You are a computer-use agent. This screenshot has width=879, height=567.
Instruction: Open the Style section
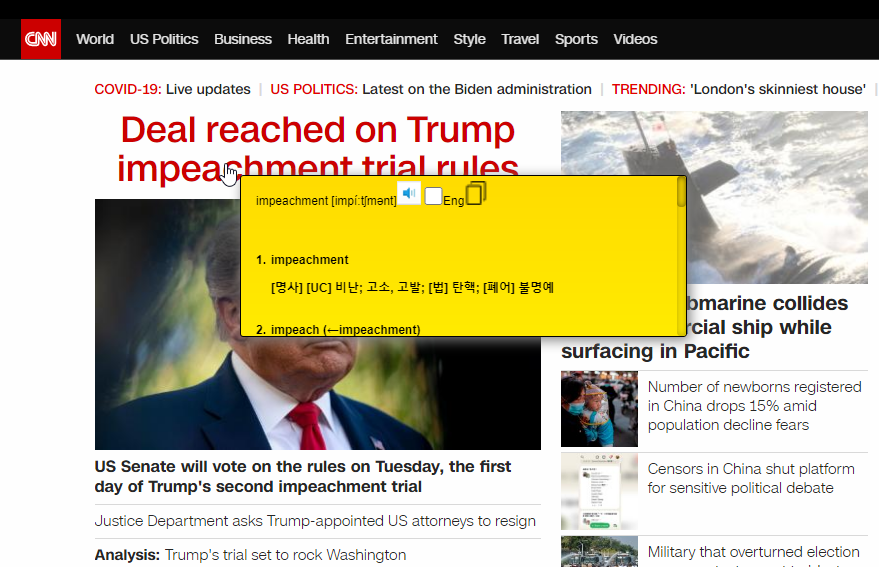tap(469, 39)
